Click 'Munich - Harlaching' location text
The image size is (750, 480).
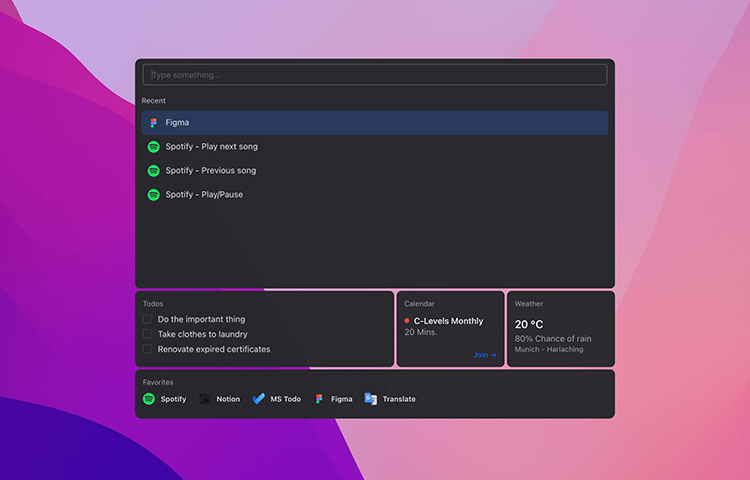click(x=549, y=349)
